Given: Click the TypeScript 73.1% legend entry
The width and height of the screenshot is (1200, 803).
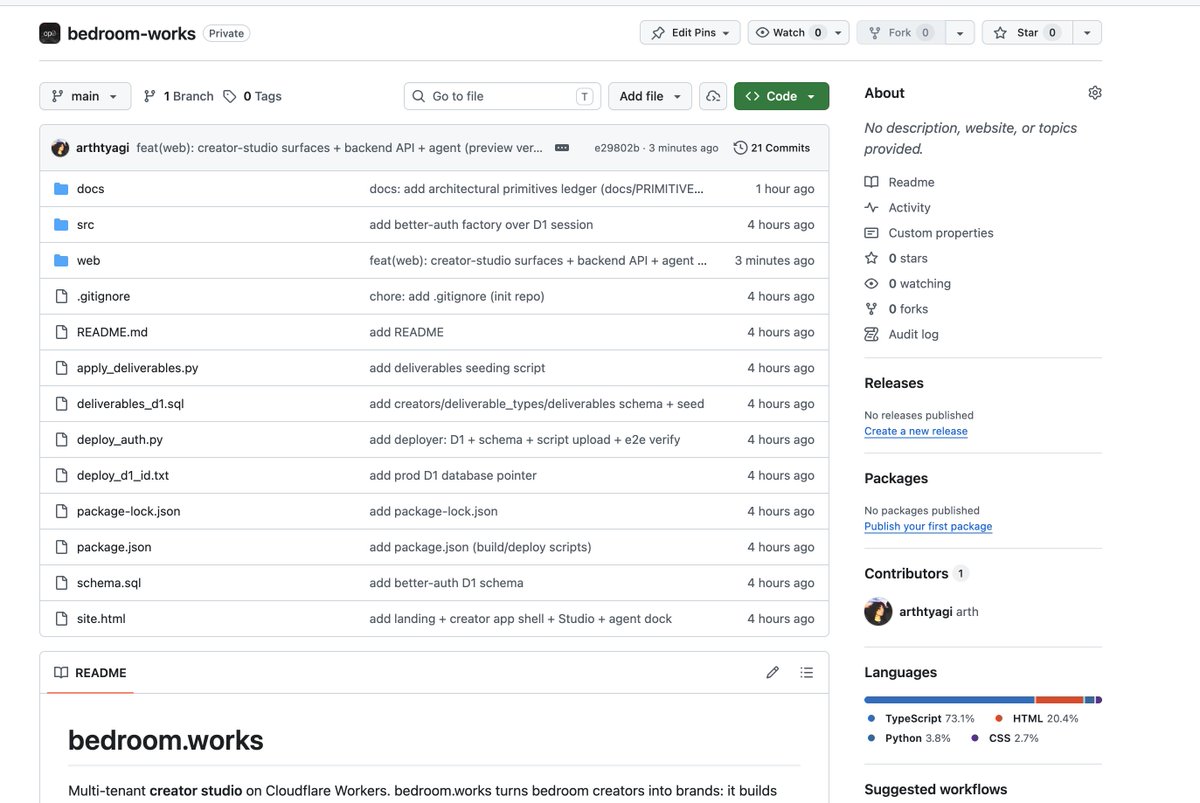Looking at the screenshot, I should [x=921, y=718].
